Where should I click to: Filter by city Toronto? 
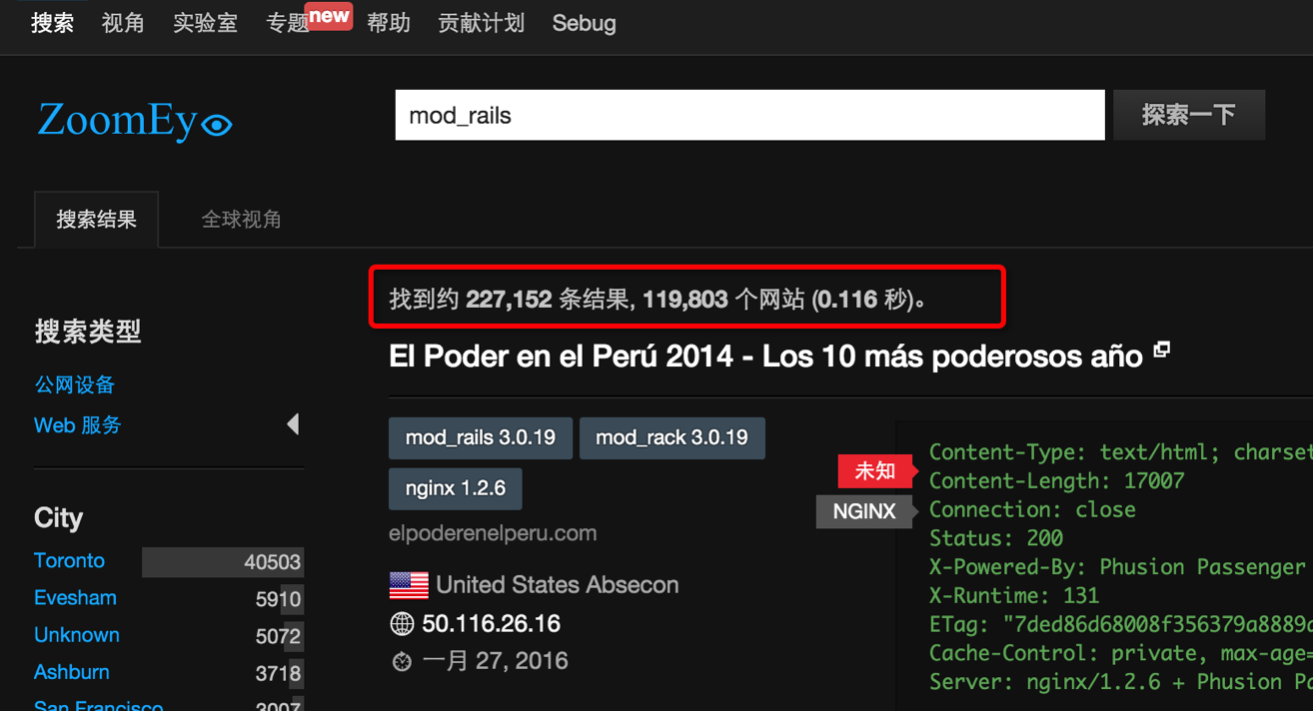(x=69, y=560)
